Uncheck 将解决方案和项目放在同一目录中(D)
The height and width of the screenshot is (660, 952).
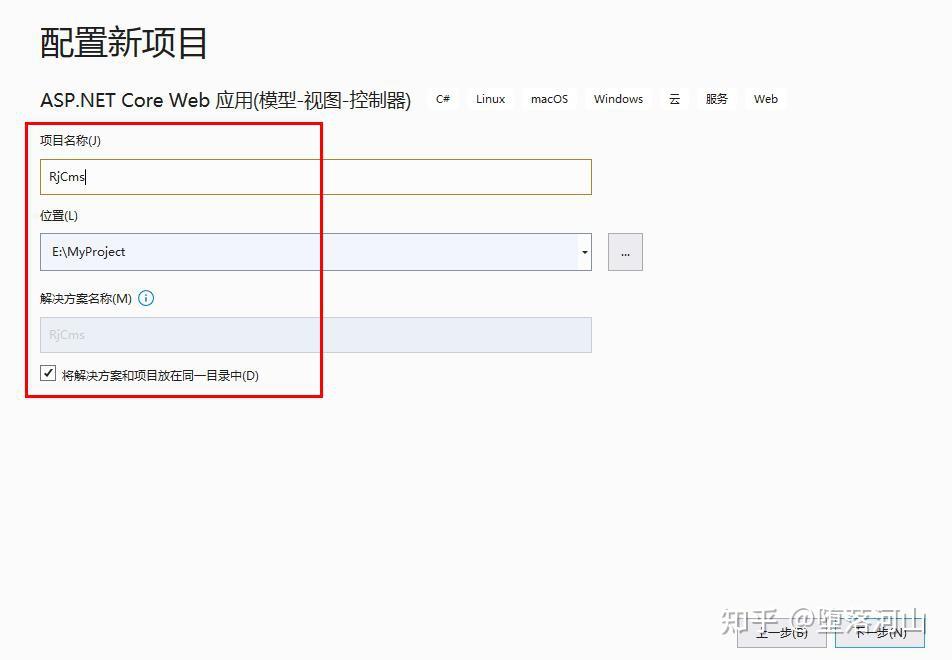(x=47, y=373)
